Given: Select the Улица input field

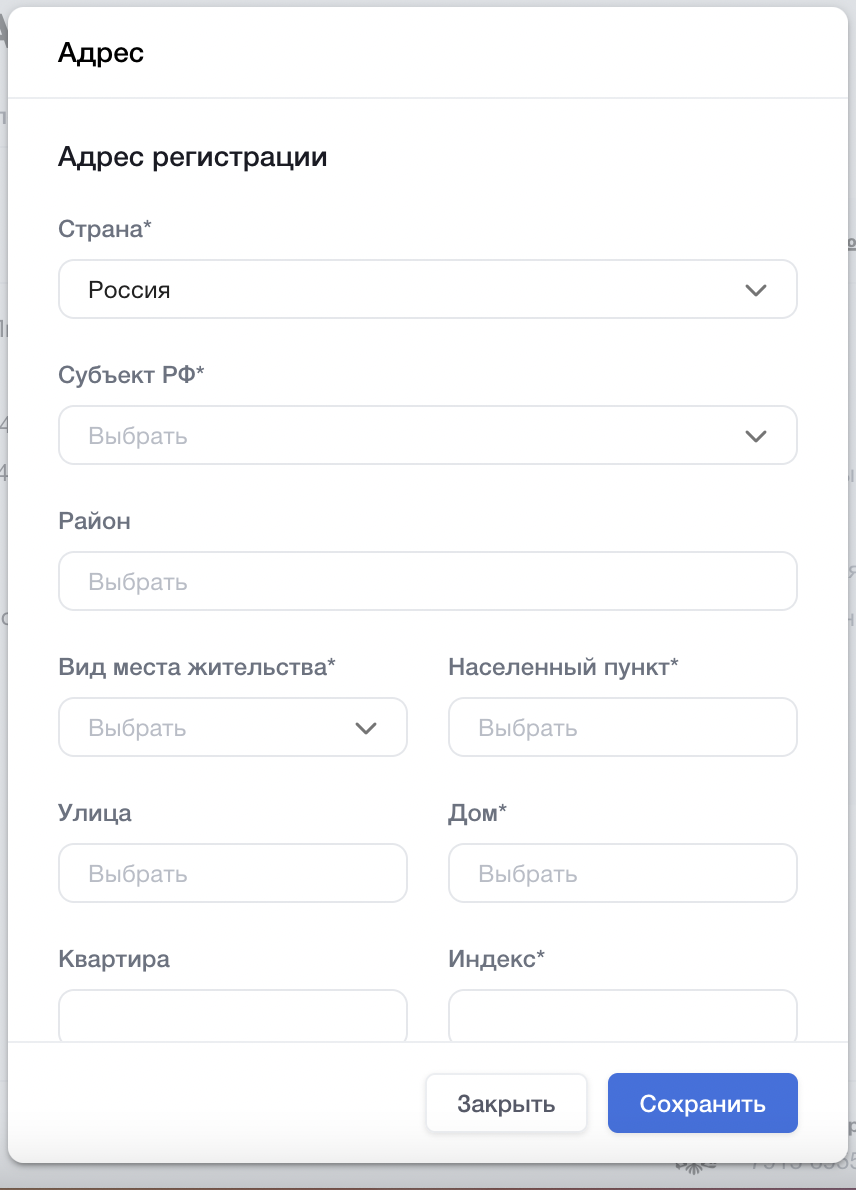Looking at the screenshot, I should coord(232,873).
